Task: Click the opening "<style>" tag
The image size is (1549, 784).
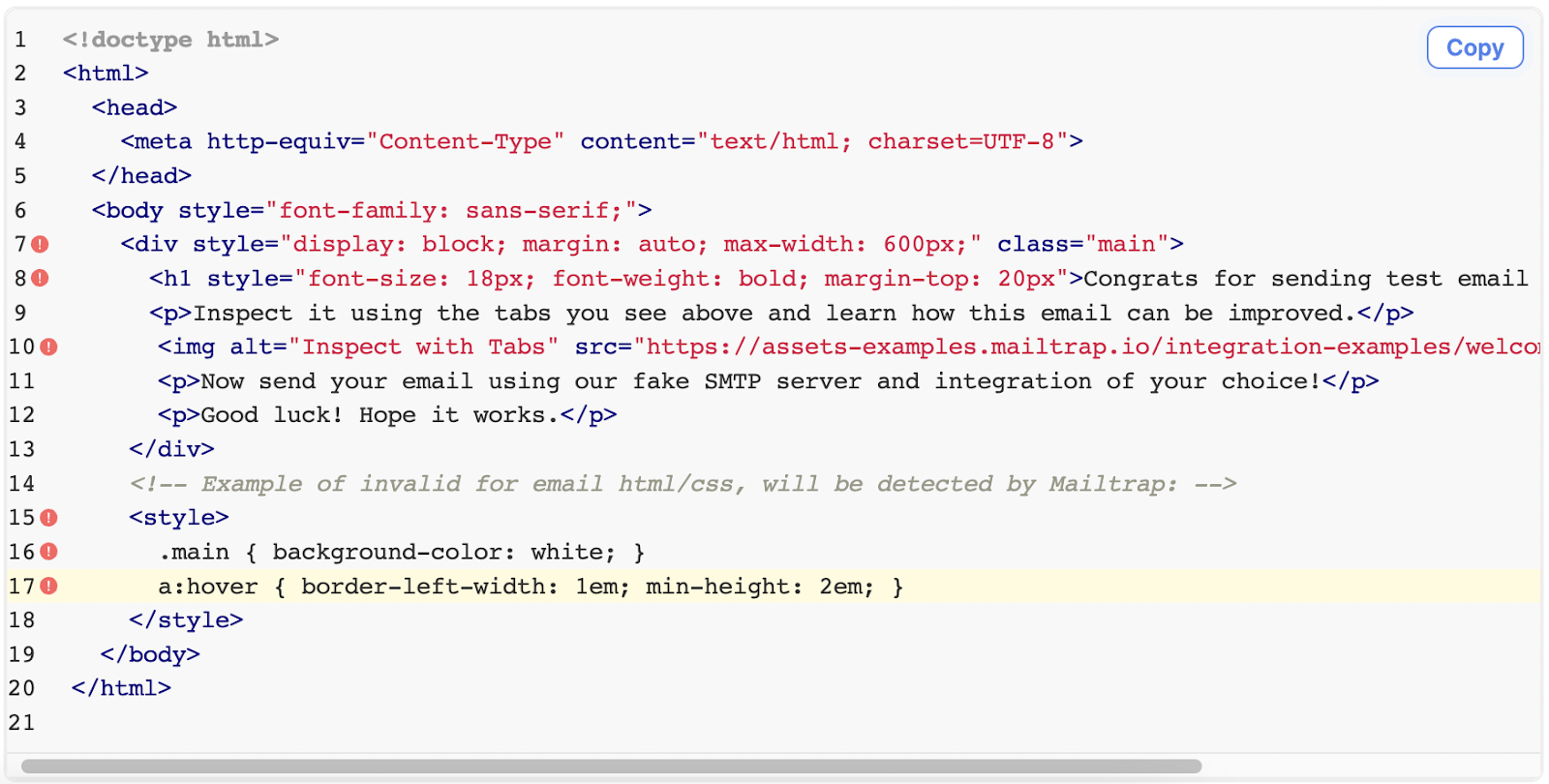Action: (179, 518)
